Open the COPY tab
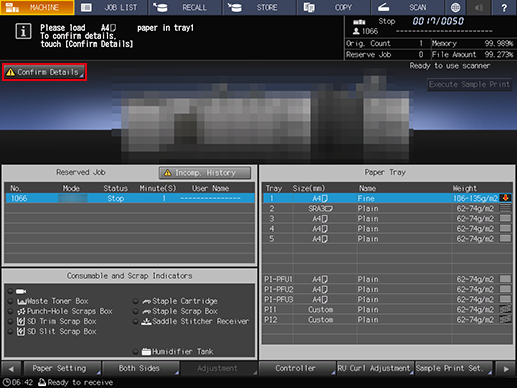Image resolution: width=517 pixels, height=388 pixels. pyautogui.click(x=334, y=7)
